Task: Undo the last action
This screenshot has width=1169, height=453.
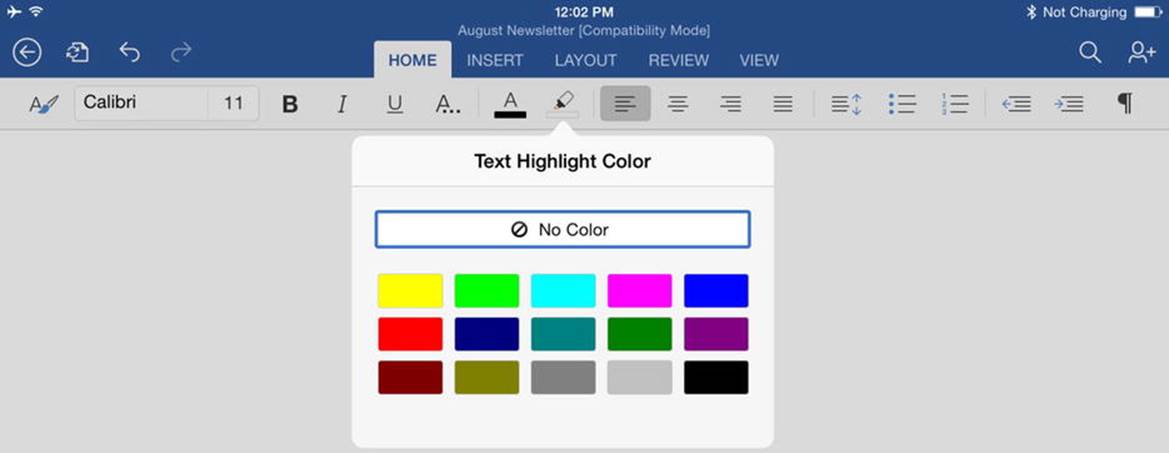Action: tap(130, 51)
